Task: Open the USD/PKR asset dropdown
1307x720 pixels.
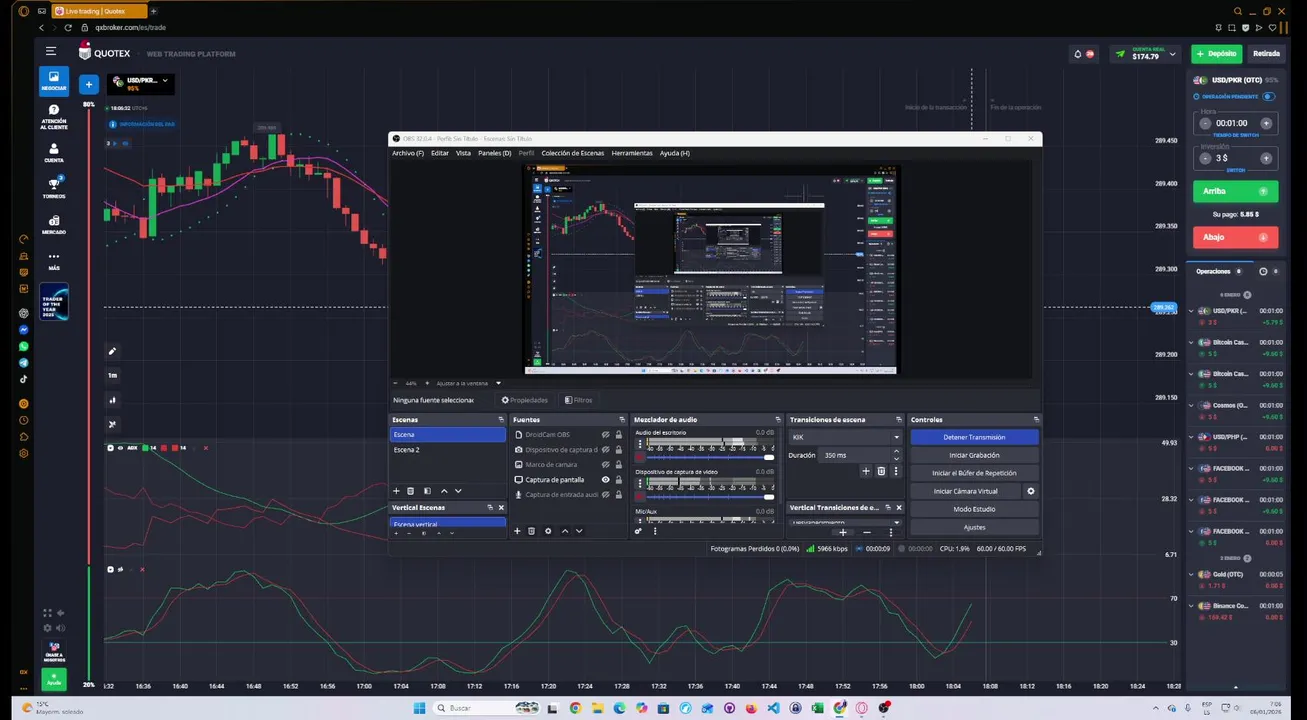Action: [141, 84]
